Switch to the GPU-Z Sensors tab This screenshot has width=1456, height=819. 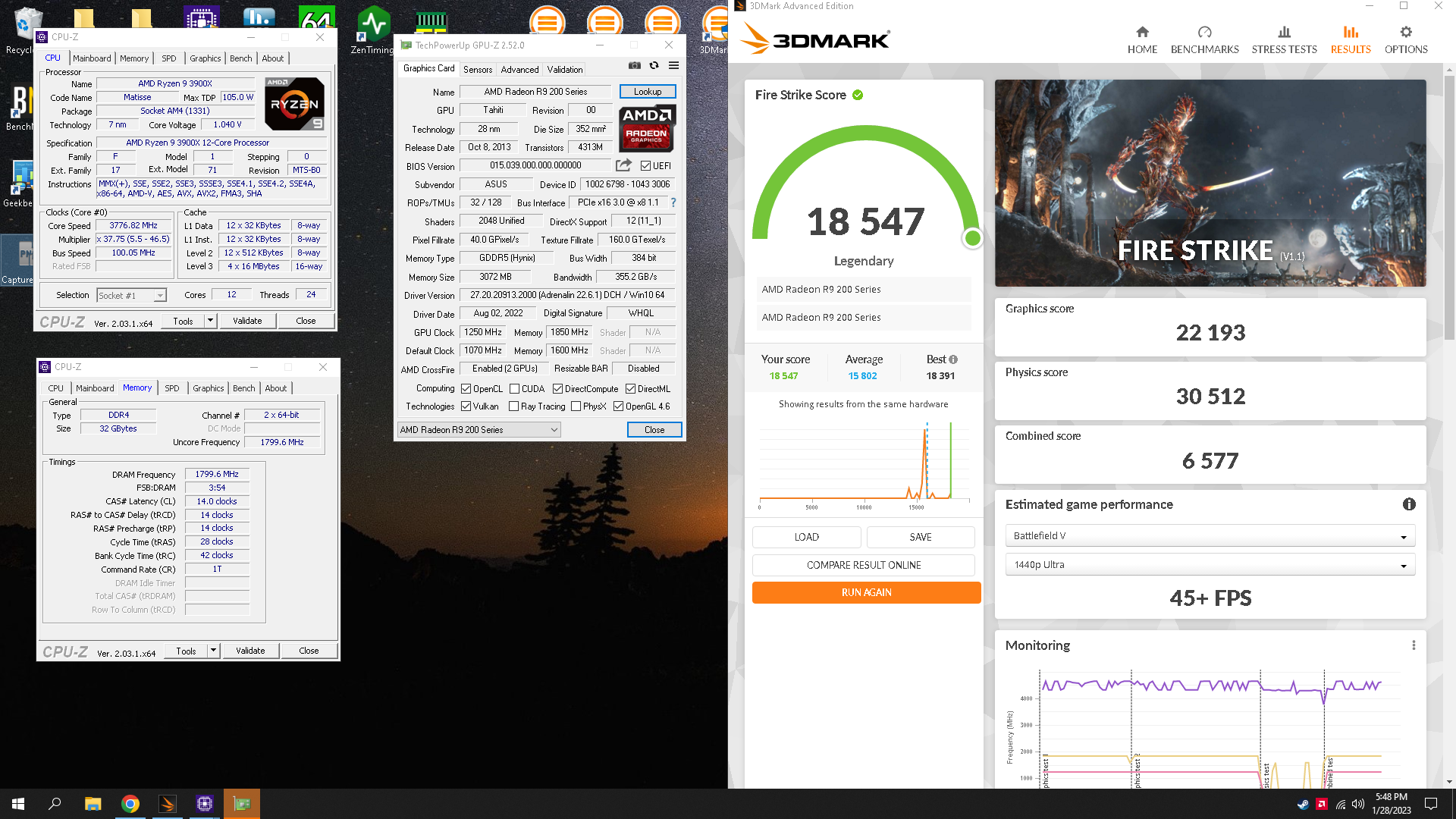(478, 70)
